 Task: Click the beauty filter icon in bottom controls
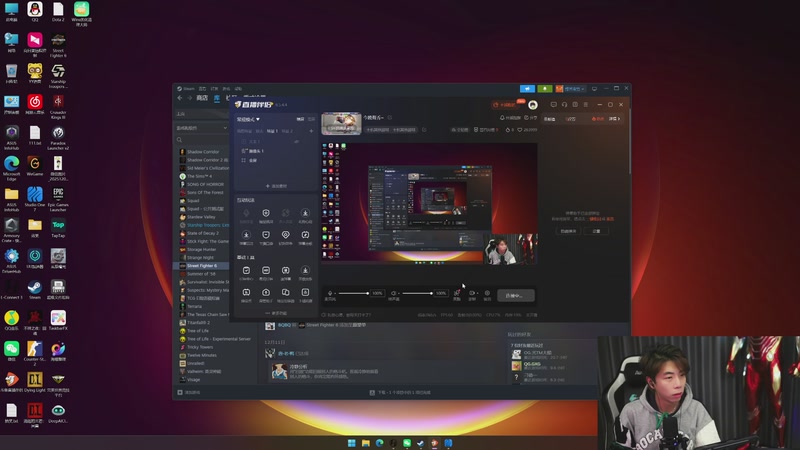pos(457,293)
